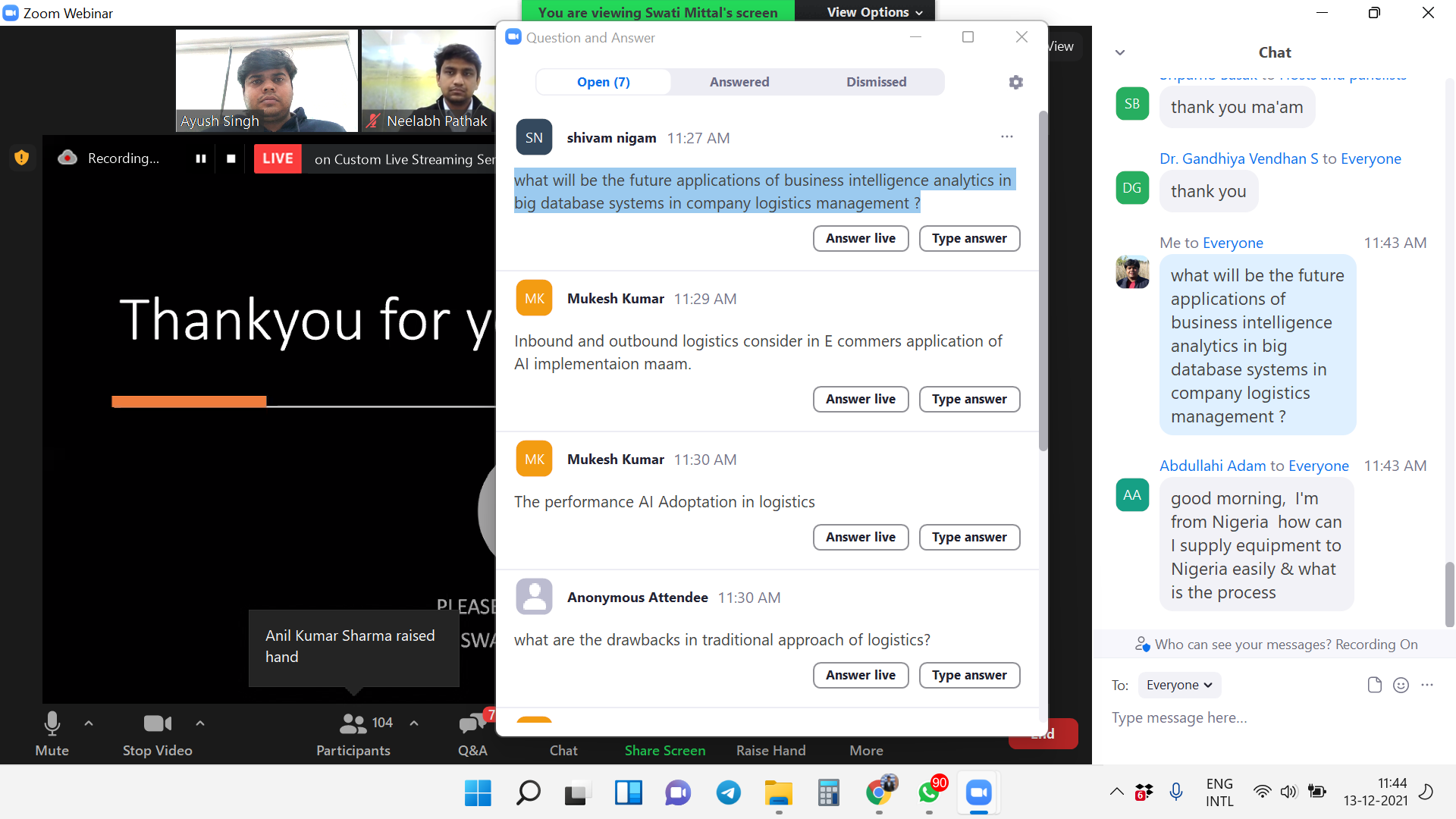The height and width of the screenshot is (819, 1456).
Task: Switch to the Dismissed tab
Action: pos(874,81)
